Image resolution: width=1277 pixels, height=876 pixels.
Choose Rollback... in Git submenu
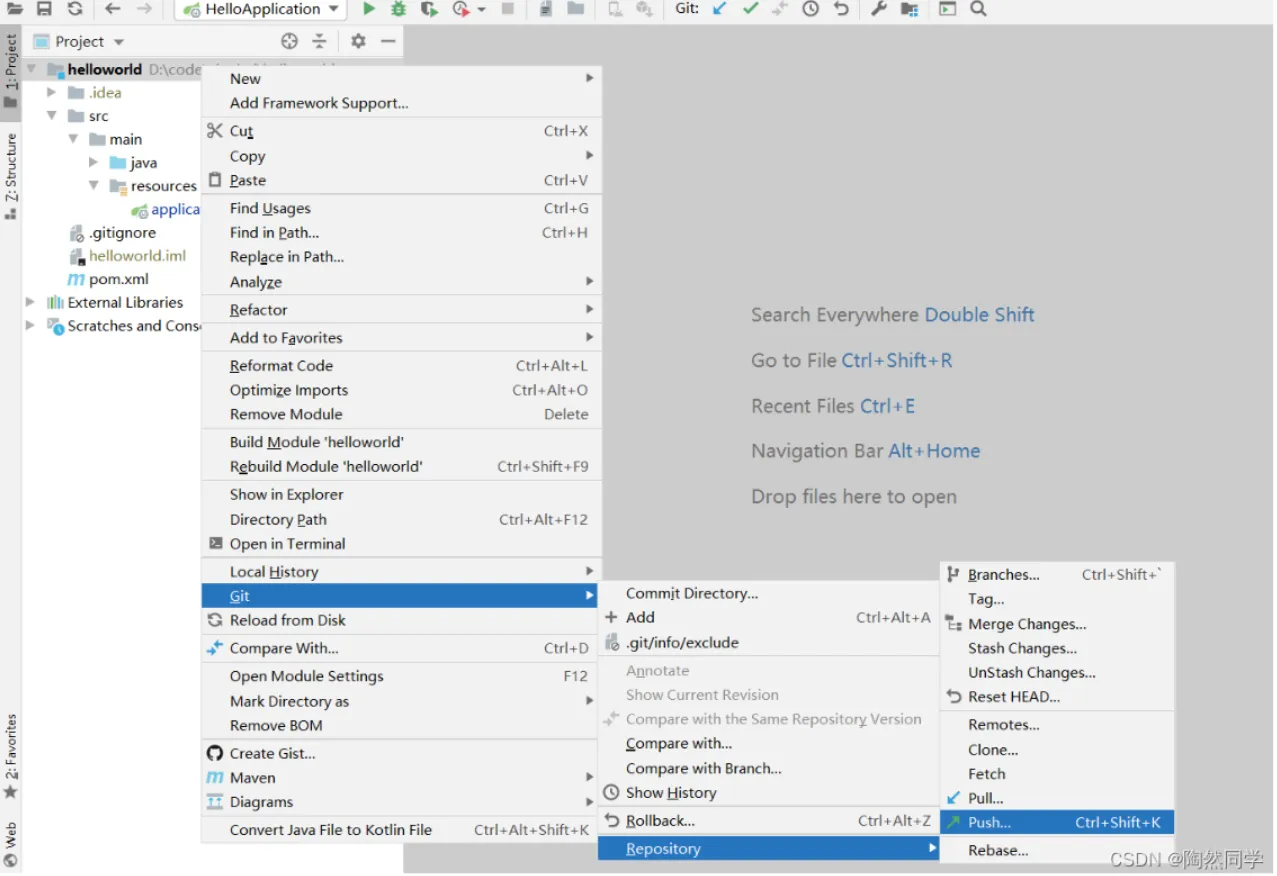769,821
